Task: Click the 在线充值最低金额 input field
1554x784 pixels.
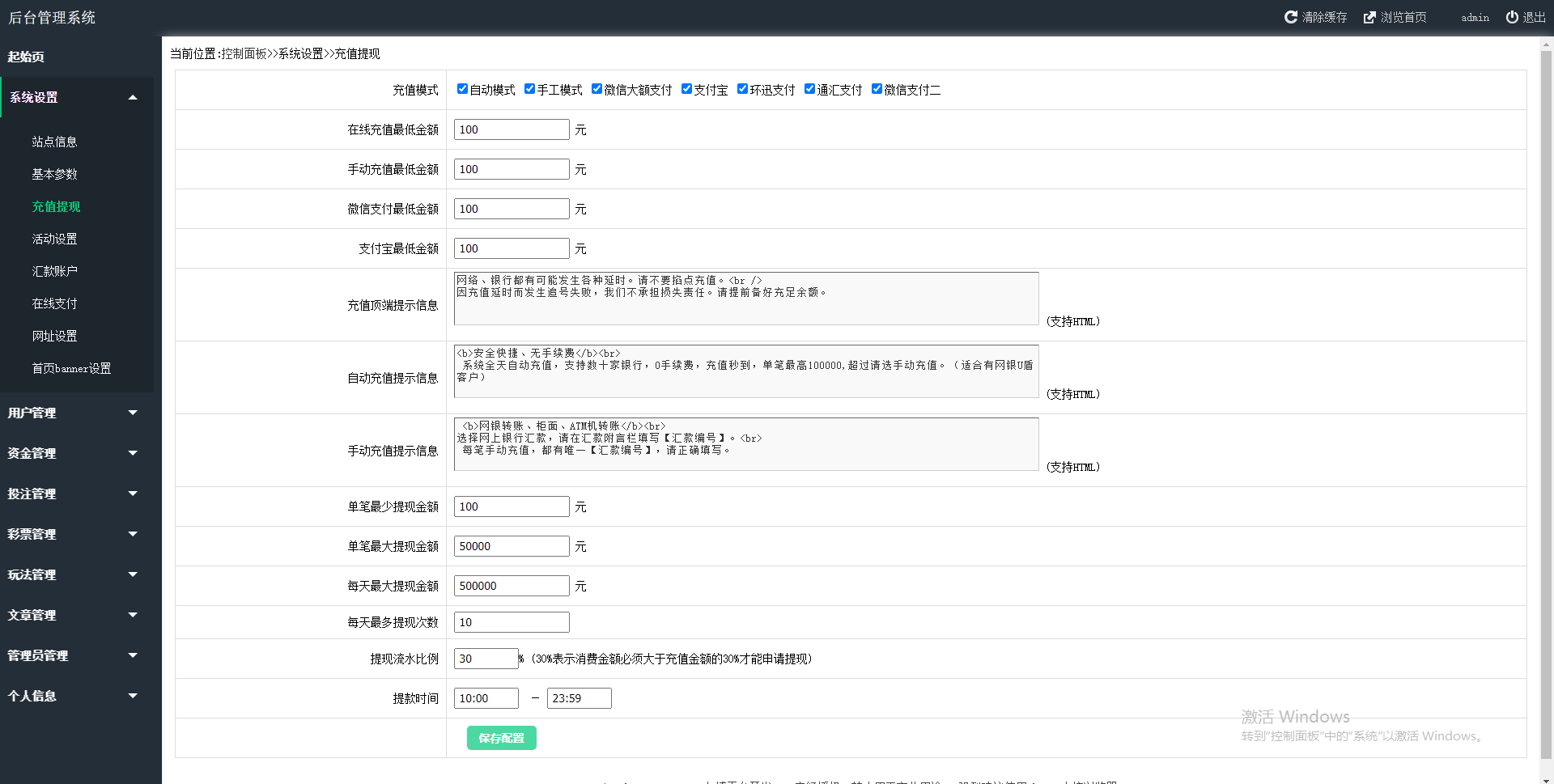Action: pyautogui.click(x=512, y=129)
